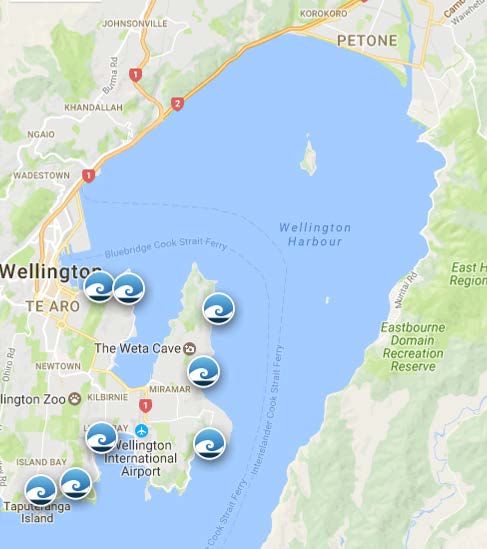Click the Petone place label
Image resolution: width=487 pixels, height=549 pixels.
click(x=367, y=41)
